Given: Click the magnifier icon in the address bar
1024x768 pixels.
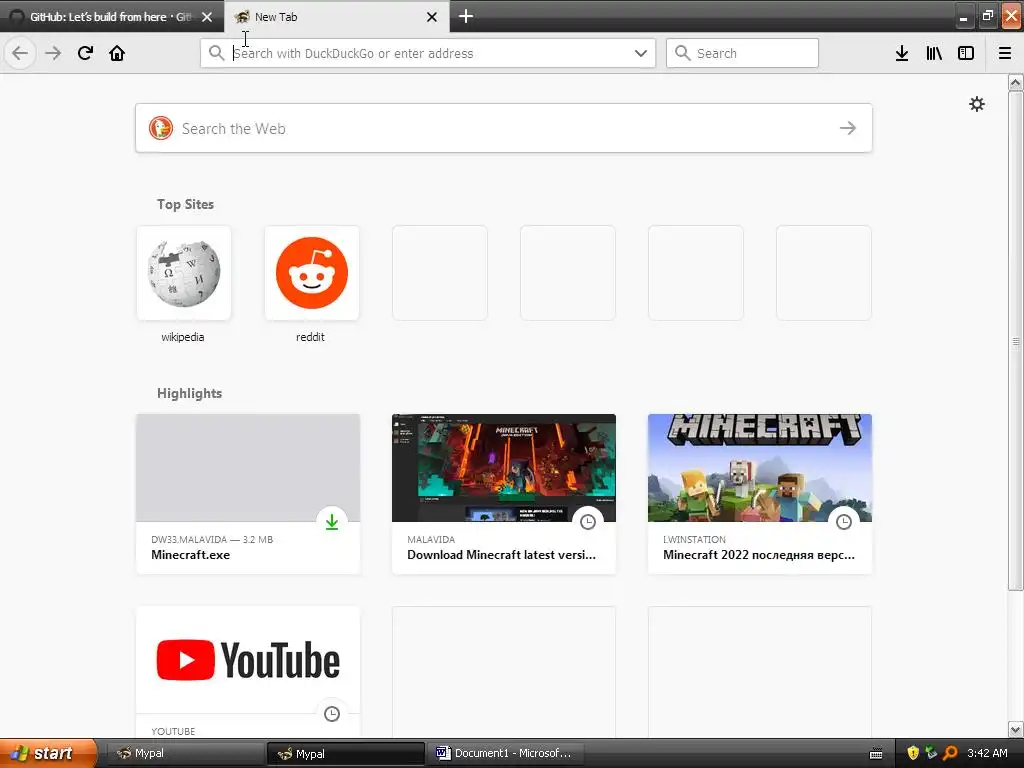Looking at the screenshot, I should coord(216,53).
